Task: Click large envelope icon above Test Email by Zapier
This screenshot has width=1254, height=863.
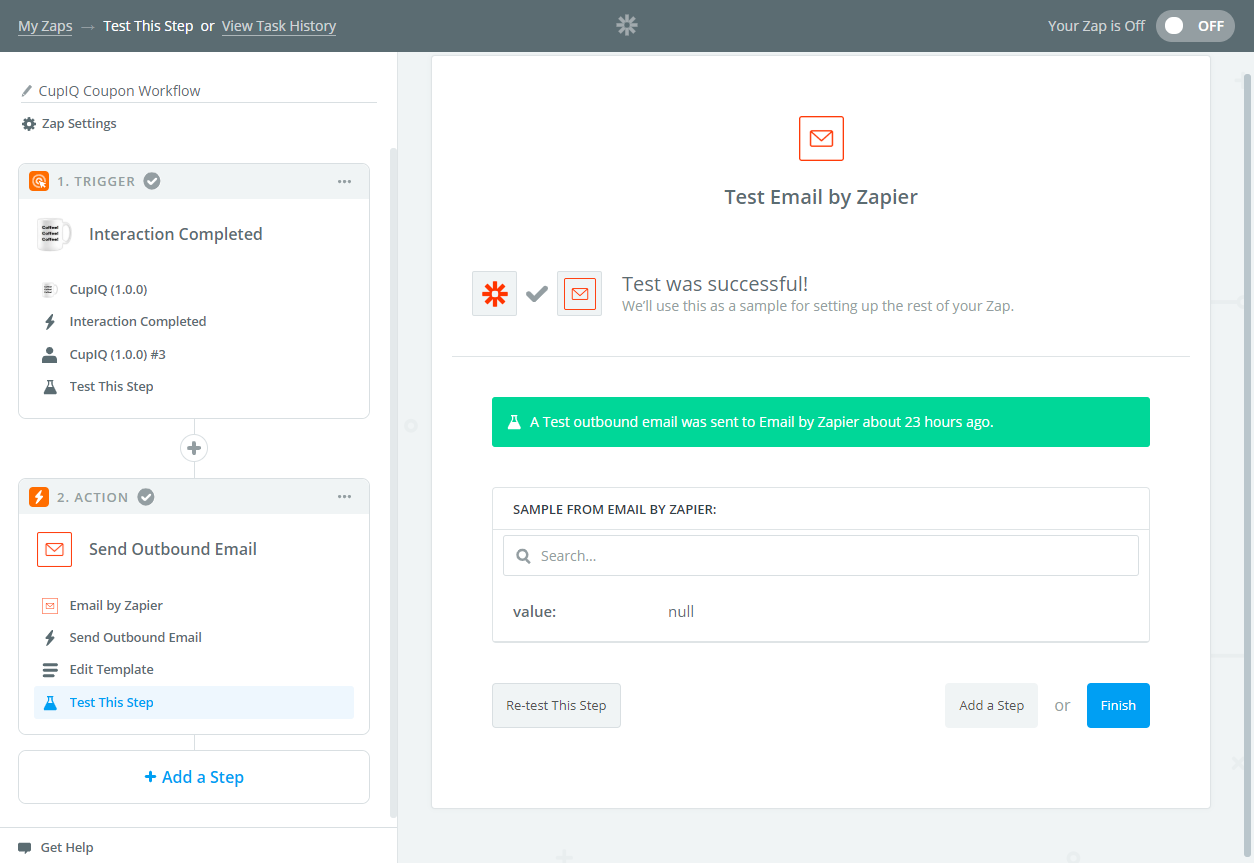Action: (821, 139)
